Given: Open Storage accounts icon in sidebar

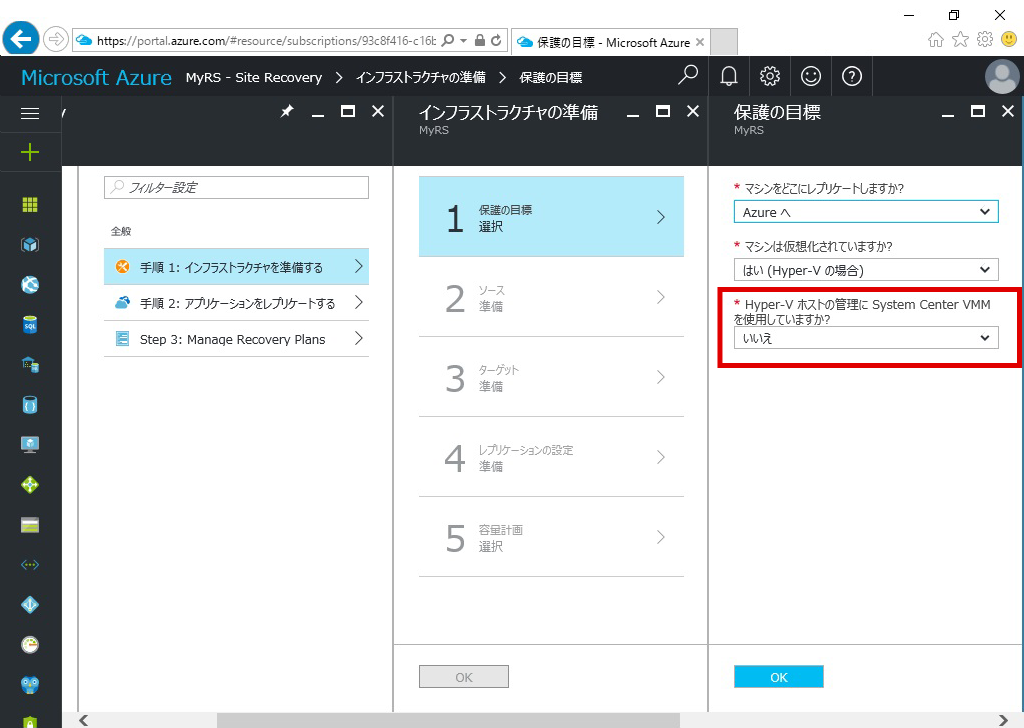Looking at the screenshot, I should [30, 525].
